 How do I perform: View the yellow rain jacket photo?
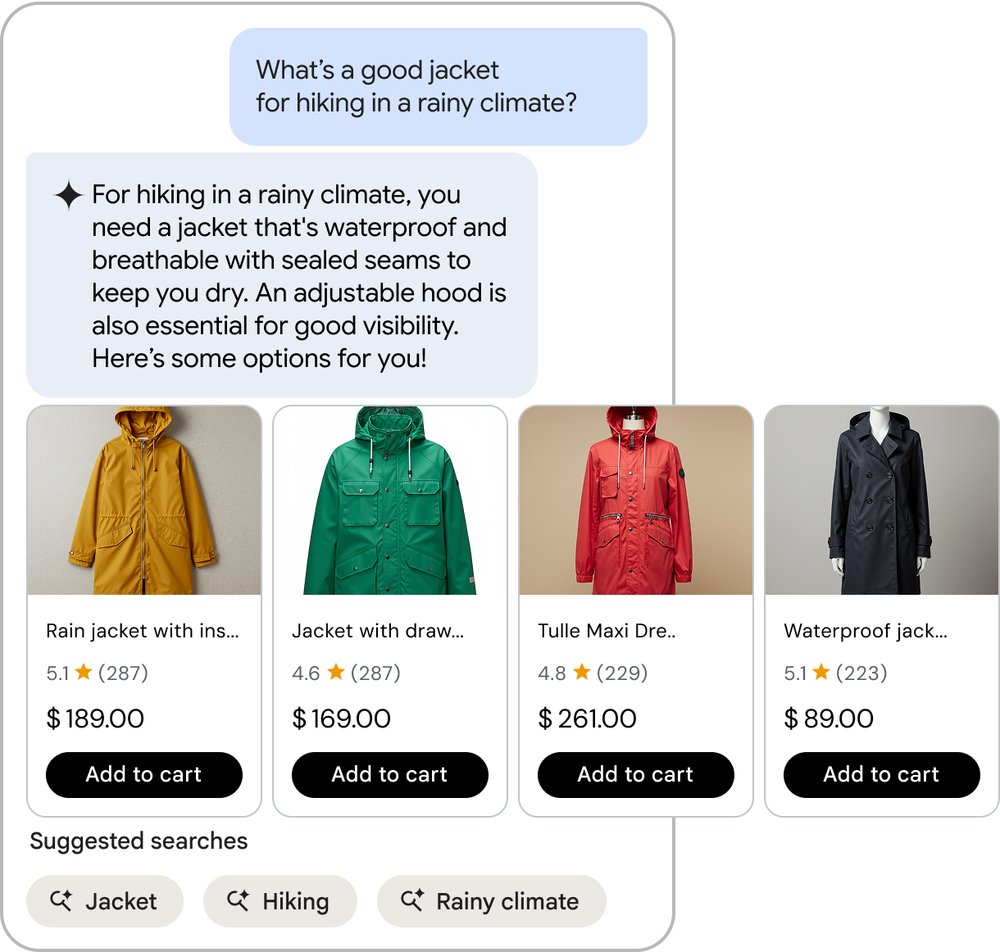(x=145, y=500)
